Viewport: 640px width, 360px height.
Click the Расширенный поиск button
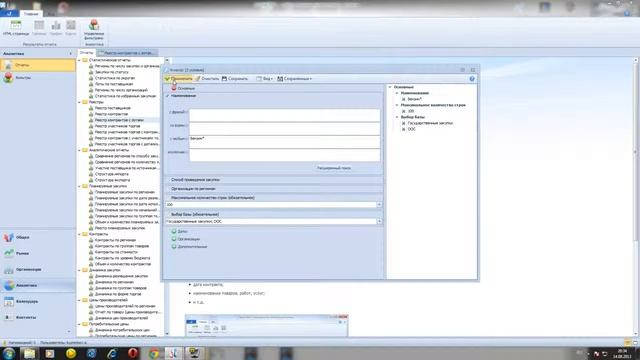coord(334,168)
